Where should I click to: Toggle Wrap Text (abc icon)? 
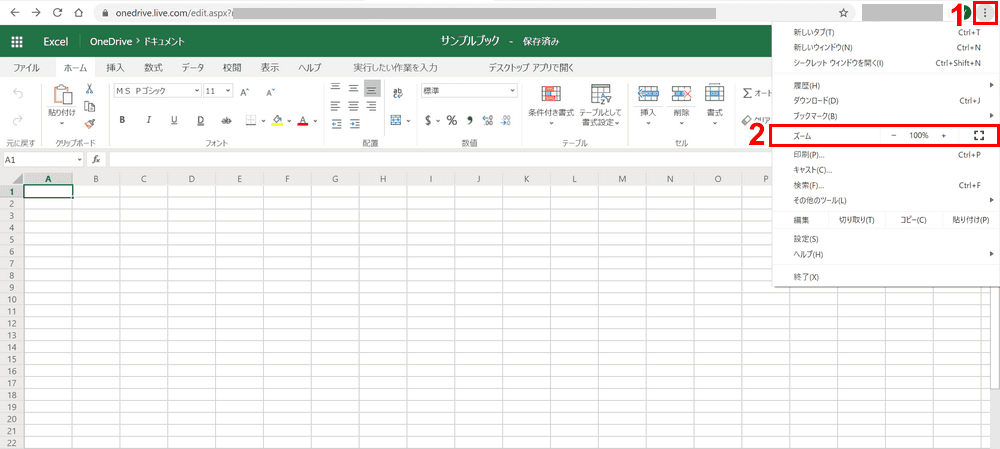click(397, 93)
